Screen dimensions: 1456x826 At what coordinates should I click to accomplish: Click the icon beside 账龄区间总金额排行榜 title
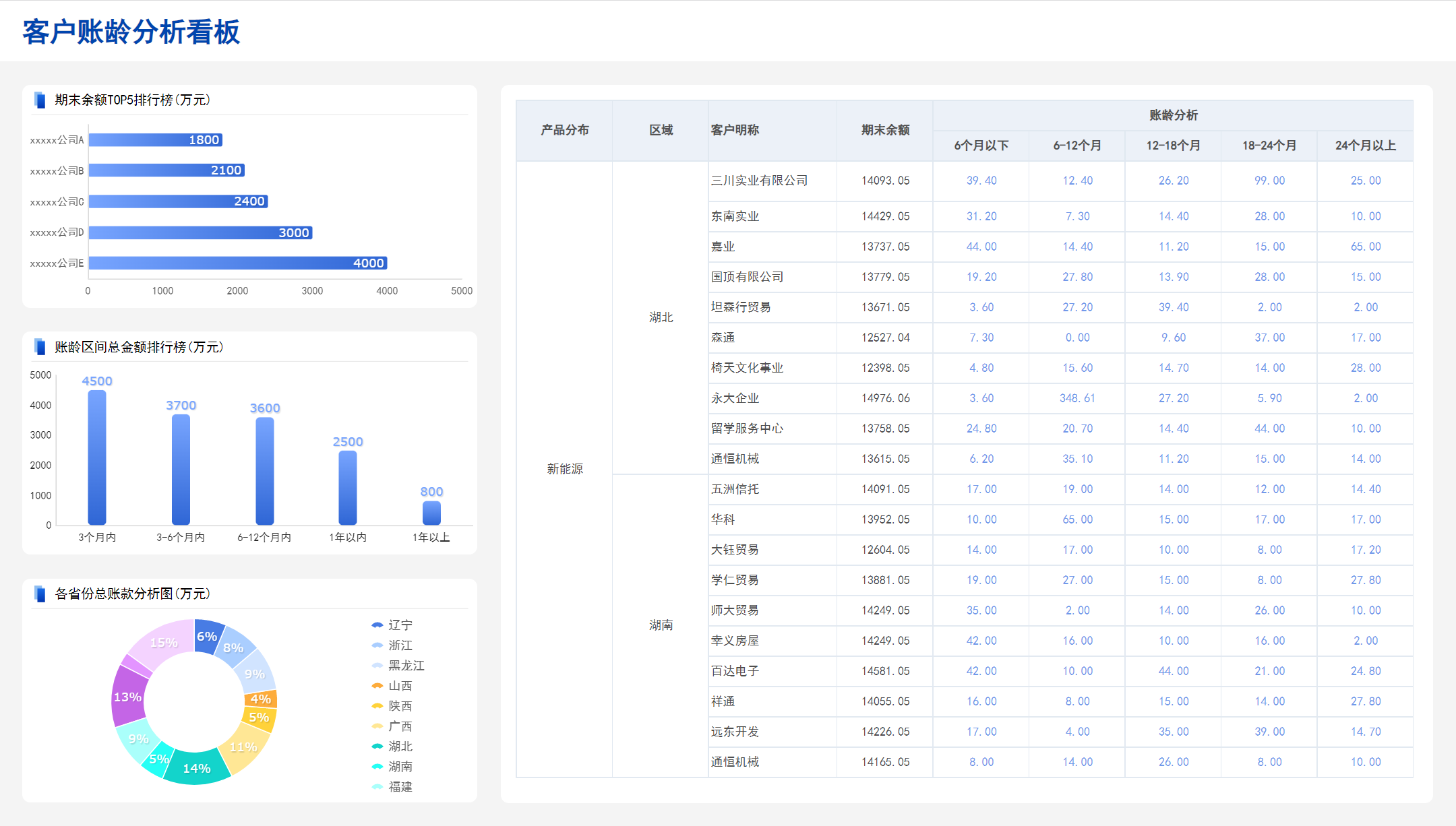coord(40,347)
